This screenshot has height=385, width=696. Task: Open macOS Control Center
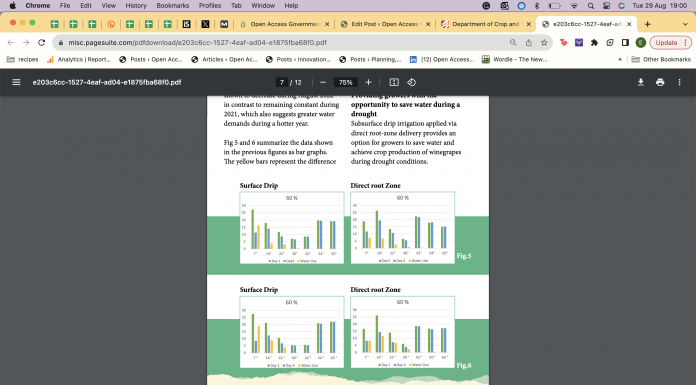[606, 5]
